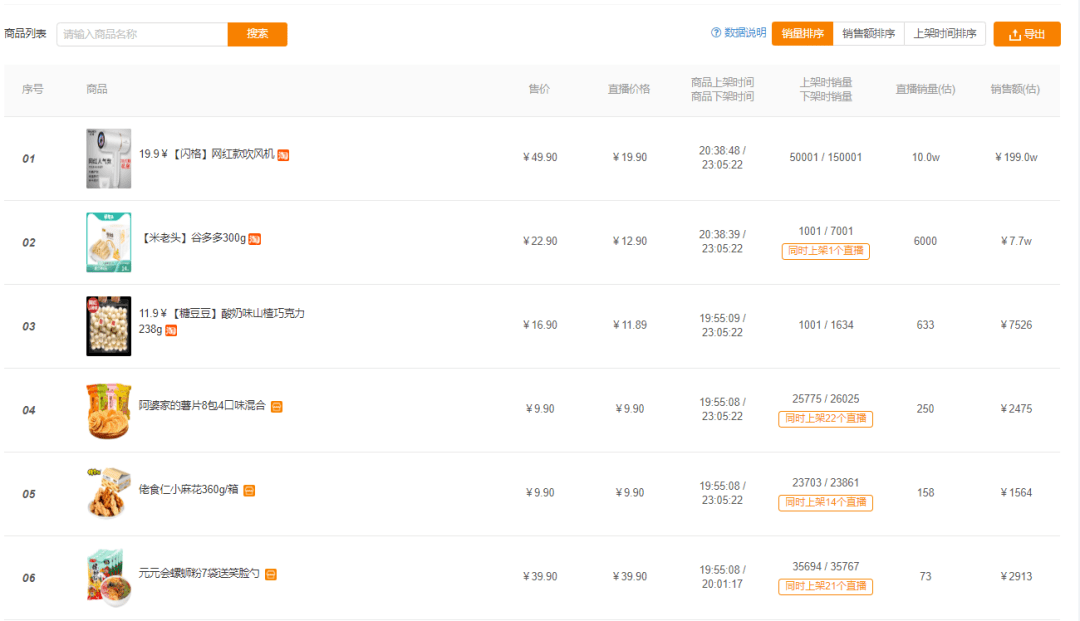Switch to 销售额排序 sorting

click(869, 34)
